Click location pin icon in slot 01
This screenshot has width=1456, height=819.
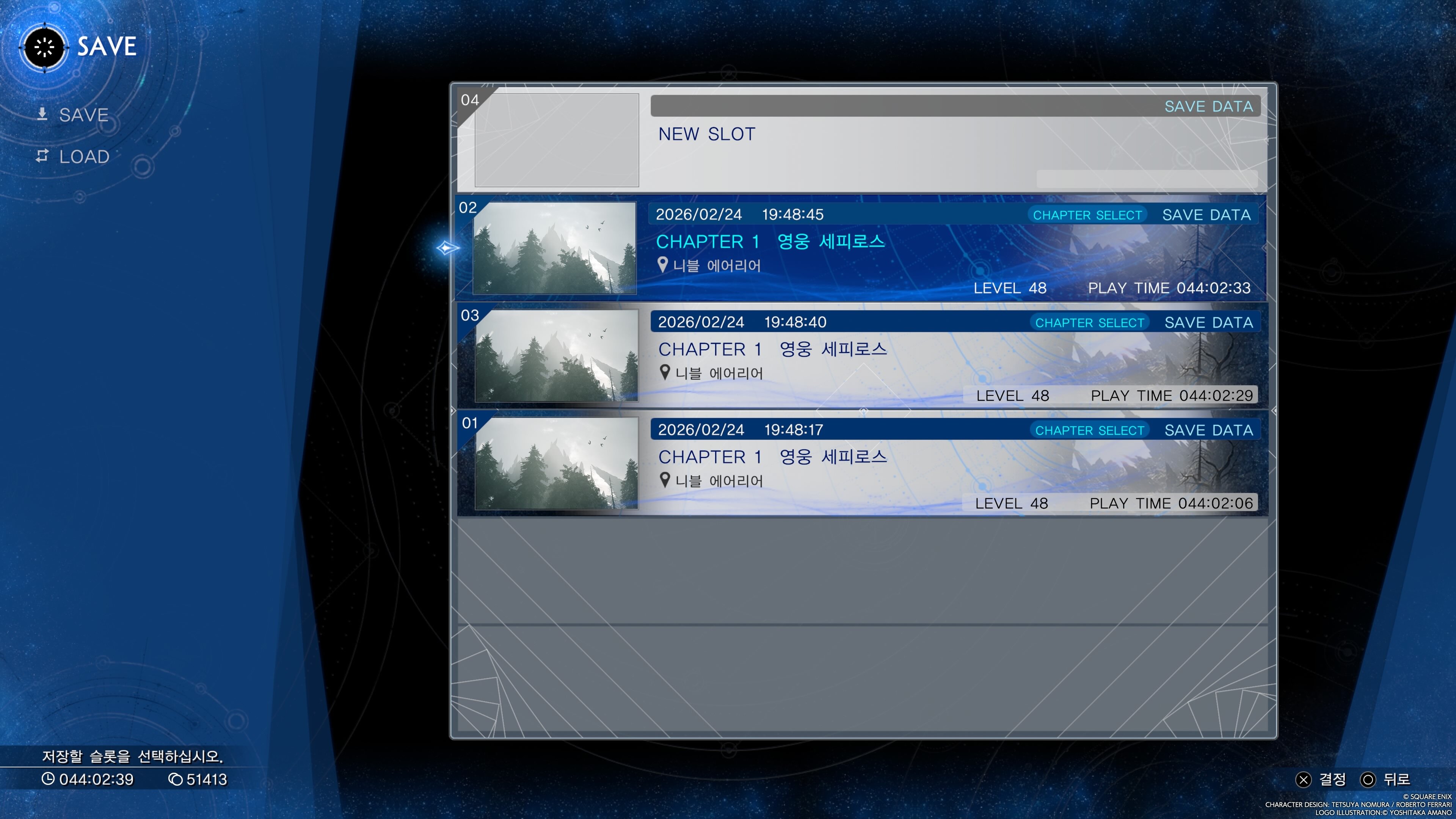click(665, 480)
